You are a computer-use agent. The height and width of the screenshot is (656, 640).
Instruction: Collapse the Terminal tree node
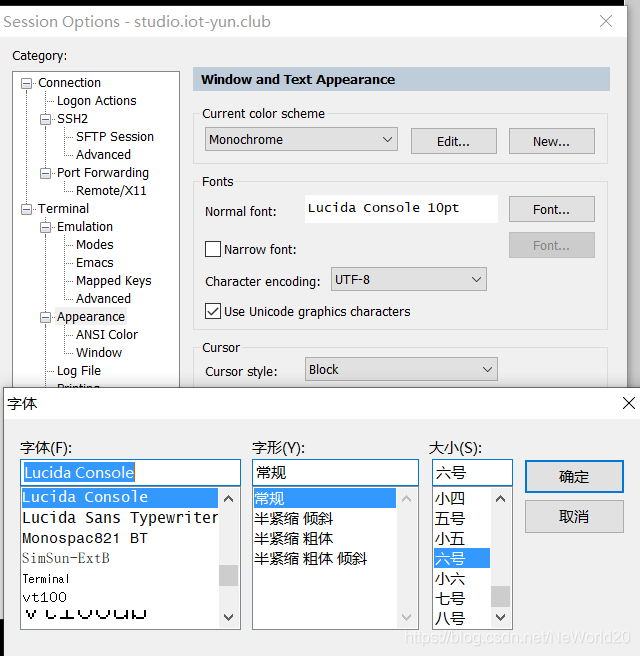coord(26,209)
